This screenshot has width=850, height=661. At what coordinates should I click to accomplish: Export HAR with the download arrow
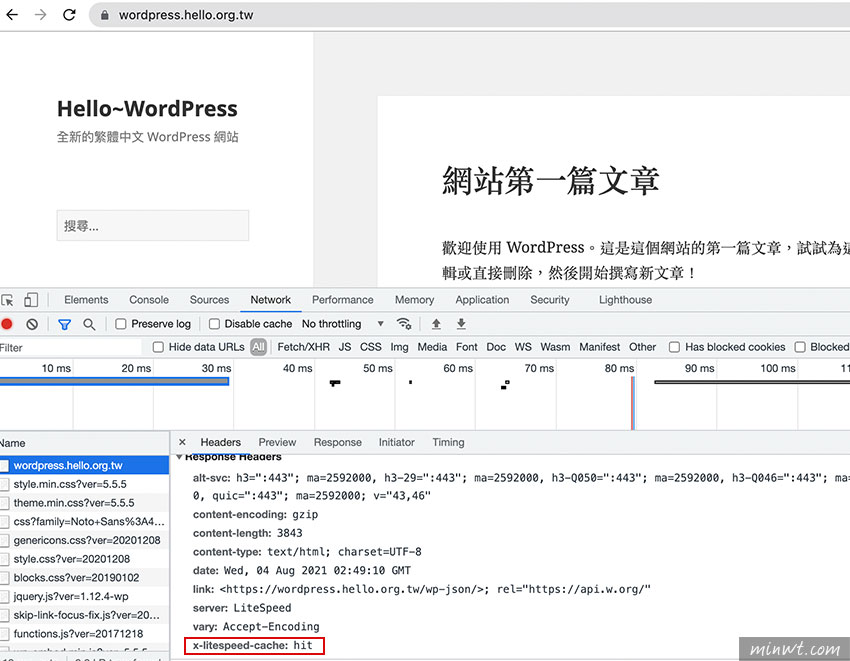click(x=461, y=324)
